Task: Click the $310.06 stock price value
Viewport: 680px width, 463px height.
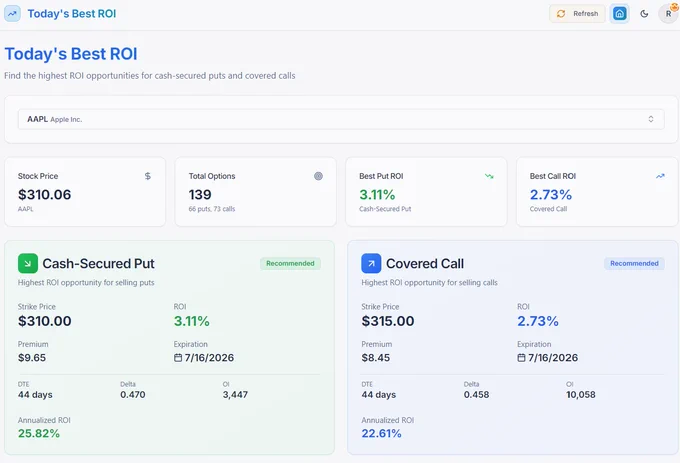Action: 44,195
